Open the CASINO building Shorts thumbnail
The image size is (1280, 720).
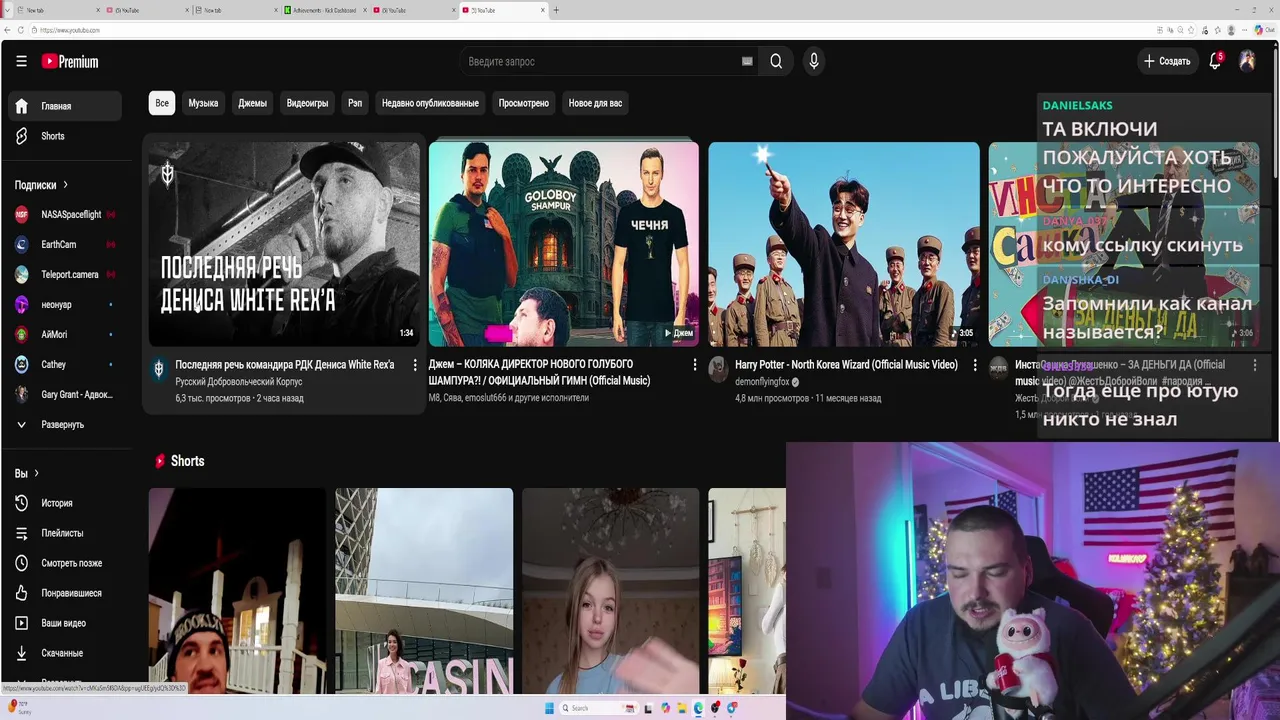tap(424, 591)
